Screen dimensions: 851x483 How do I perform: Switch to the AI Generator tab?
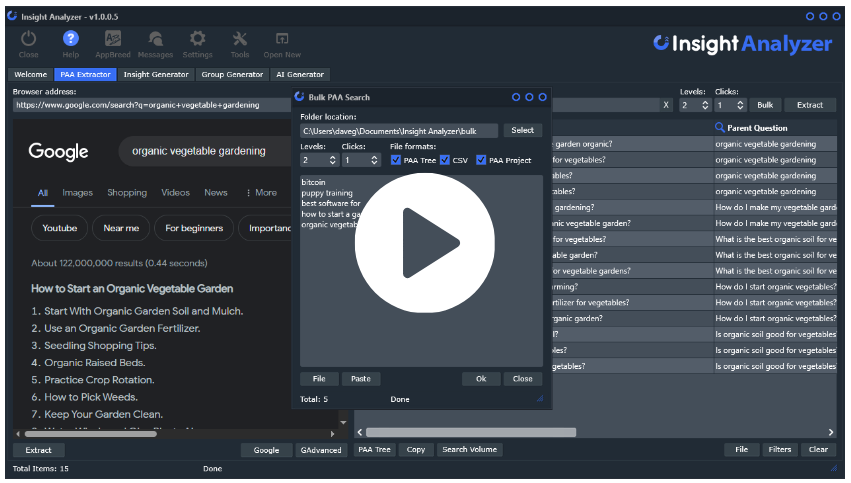(300, 74)
